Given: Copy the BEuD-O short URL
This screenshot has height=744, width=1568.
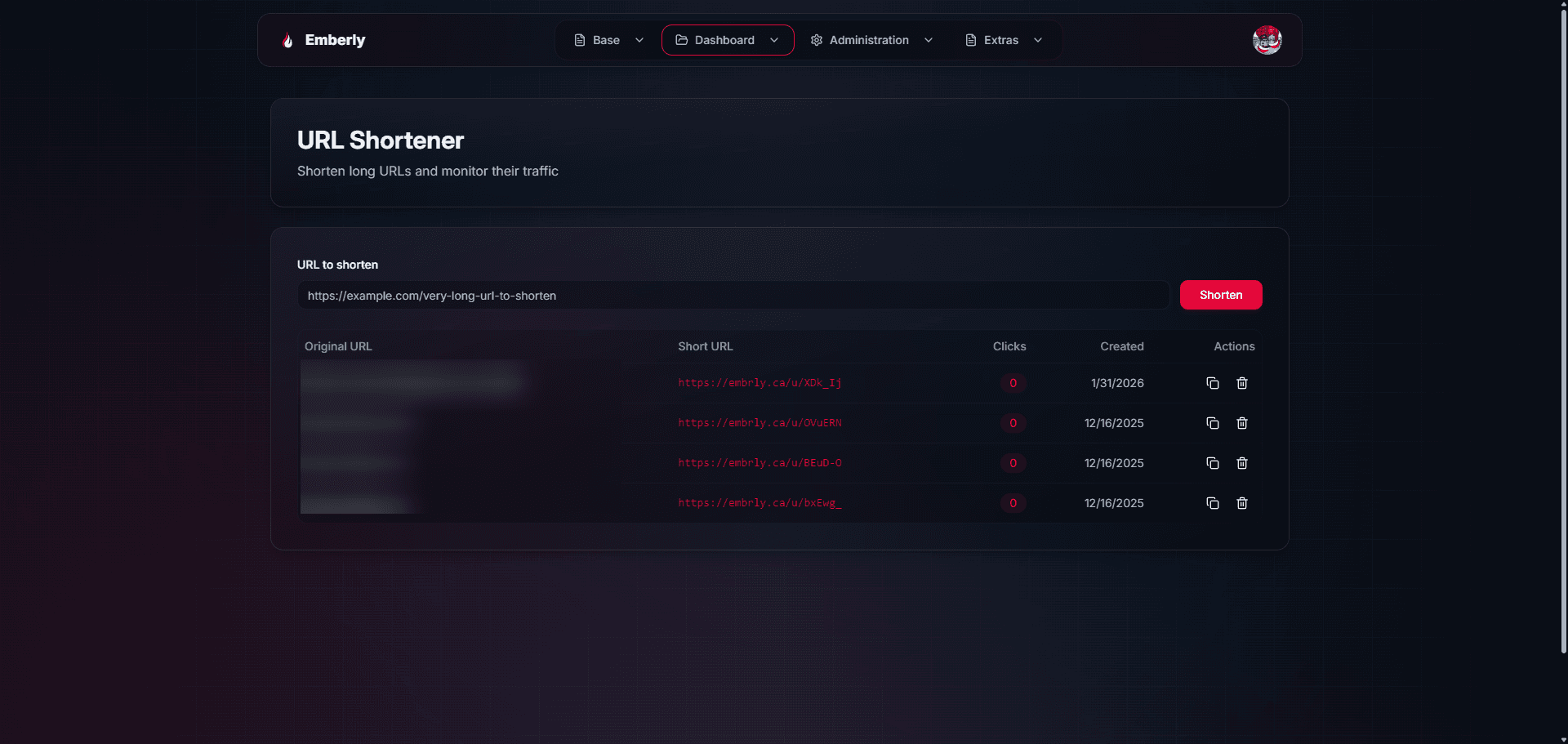Looking at the screenshot, I should (x=1213, y=463).
